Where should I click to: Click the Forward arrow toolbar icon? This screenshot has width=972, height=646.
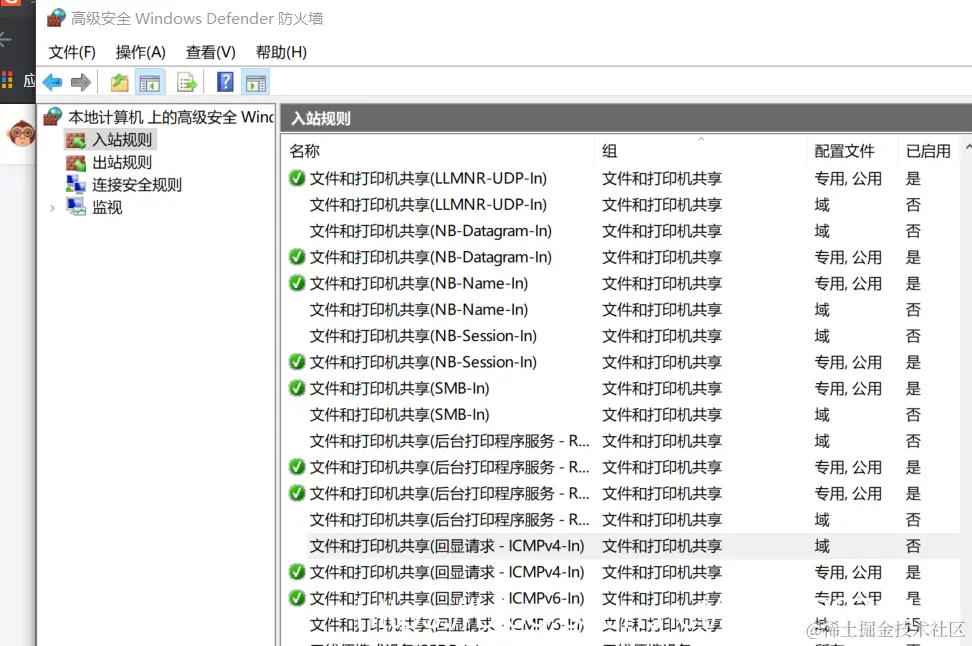(81, 82)
